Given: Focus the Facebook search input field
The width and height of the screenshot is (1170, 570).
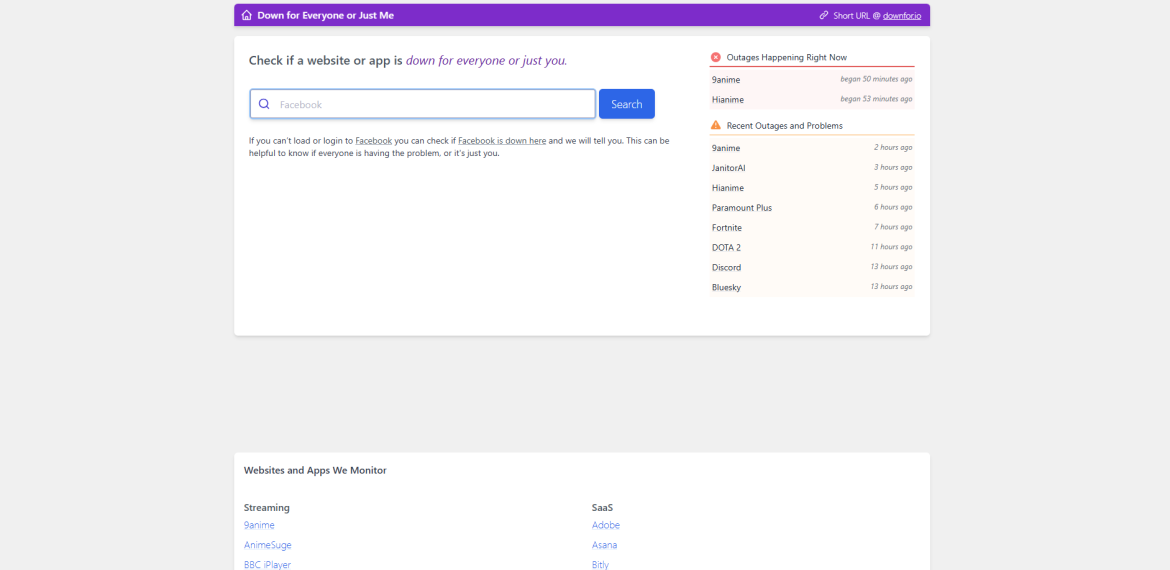Looking at the screenshot, I should click(x=423, y=104).
